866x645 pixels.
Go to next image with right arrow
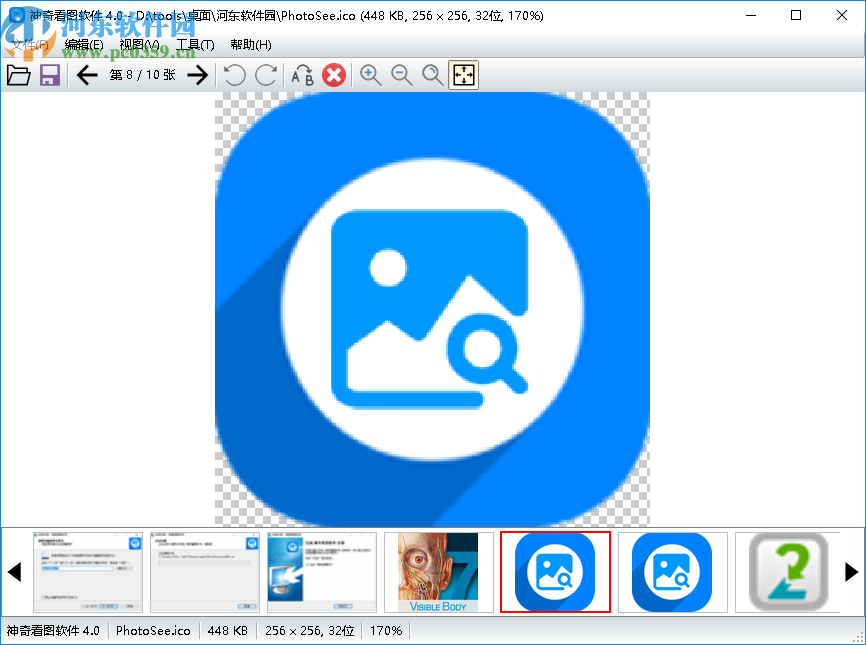198,75
